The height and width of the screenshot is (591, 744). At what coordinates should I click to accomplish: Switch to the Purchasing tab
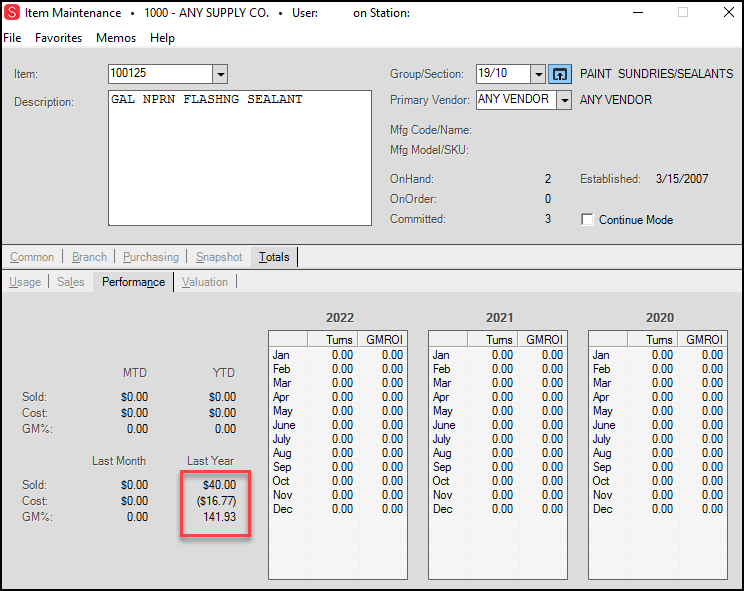coord(151,257)
